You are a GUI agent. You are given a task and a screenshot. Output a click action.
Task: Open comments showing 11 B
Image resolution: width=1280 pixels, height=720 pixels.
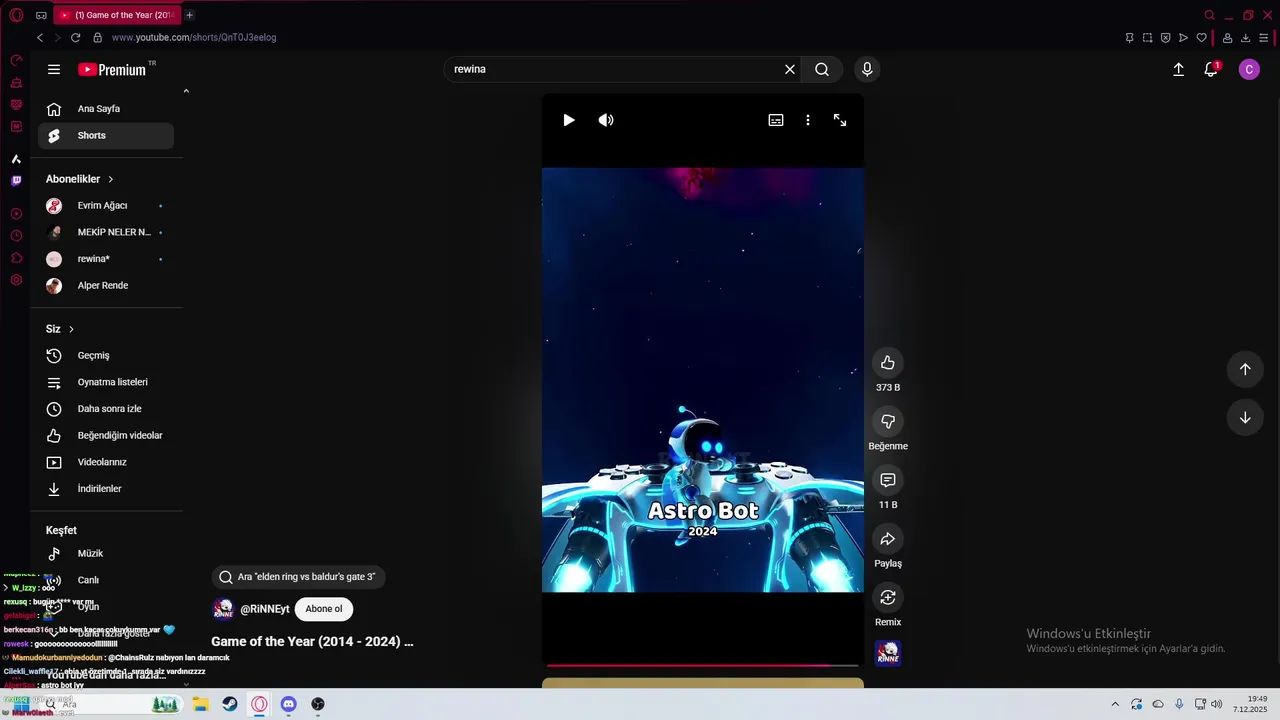[888, 480]
